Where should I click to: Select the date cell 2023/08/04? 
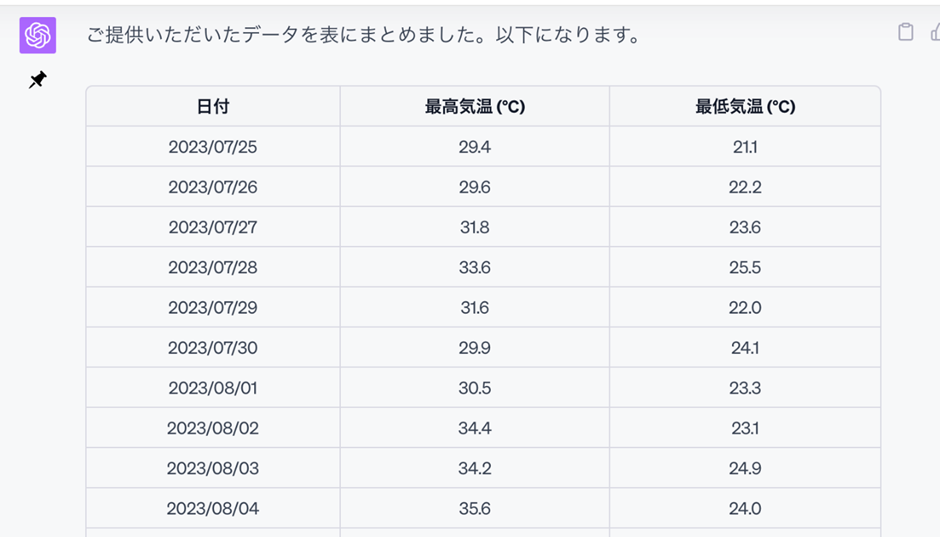coord(213,508)
